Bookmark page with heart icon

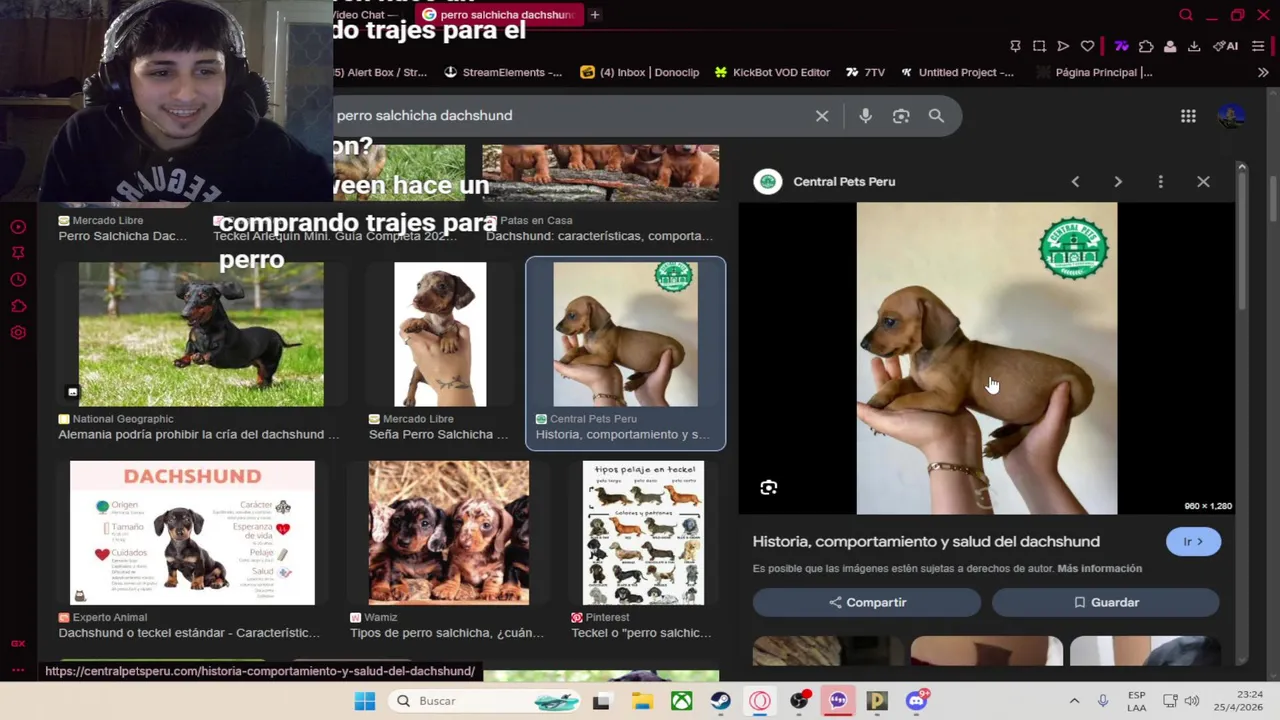(1087, 46)
